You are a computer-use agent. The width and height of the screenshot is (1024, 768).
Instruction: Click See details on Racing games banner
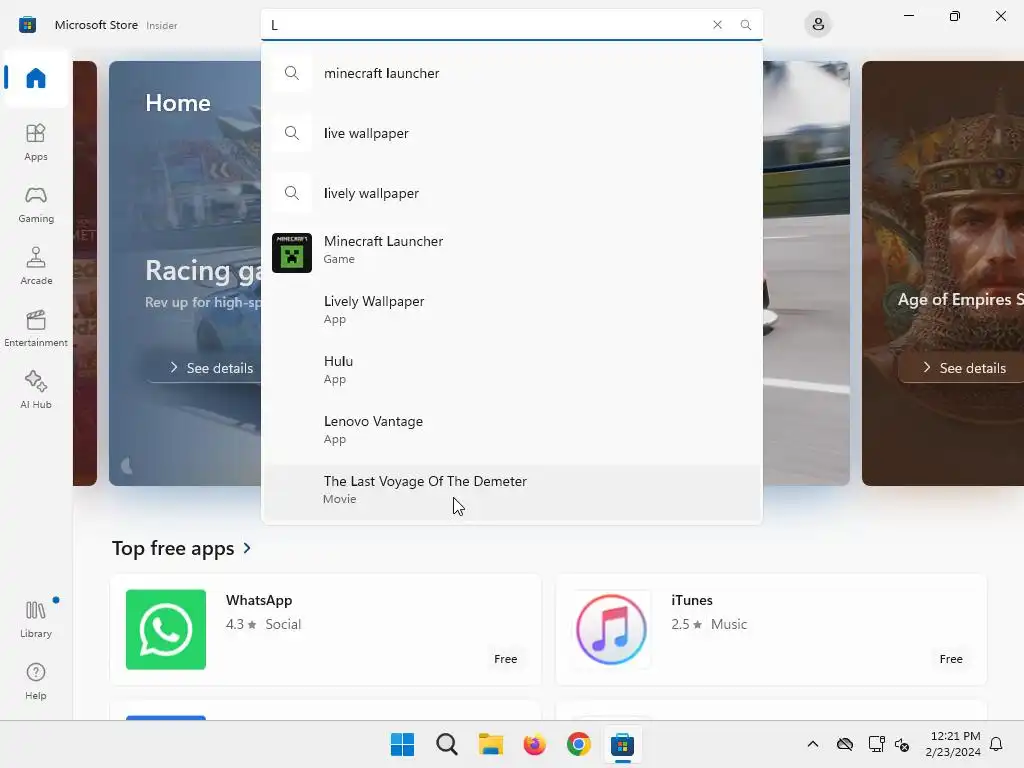point(211,368)
